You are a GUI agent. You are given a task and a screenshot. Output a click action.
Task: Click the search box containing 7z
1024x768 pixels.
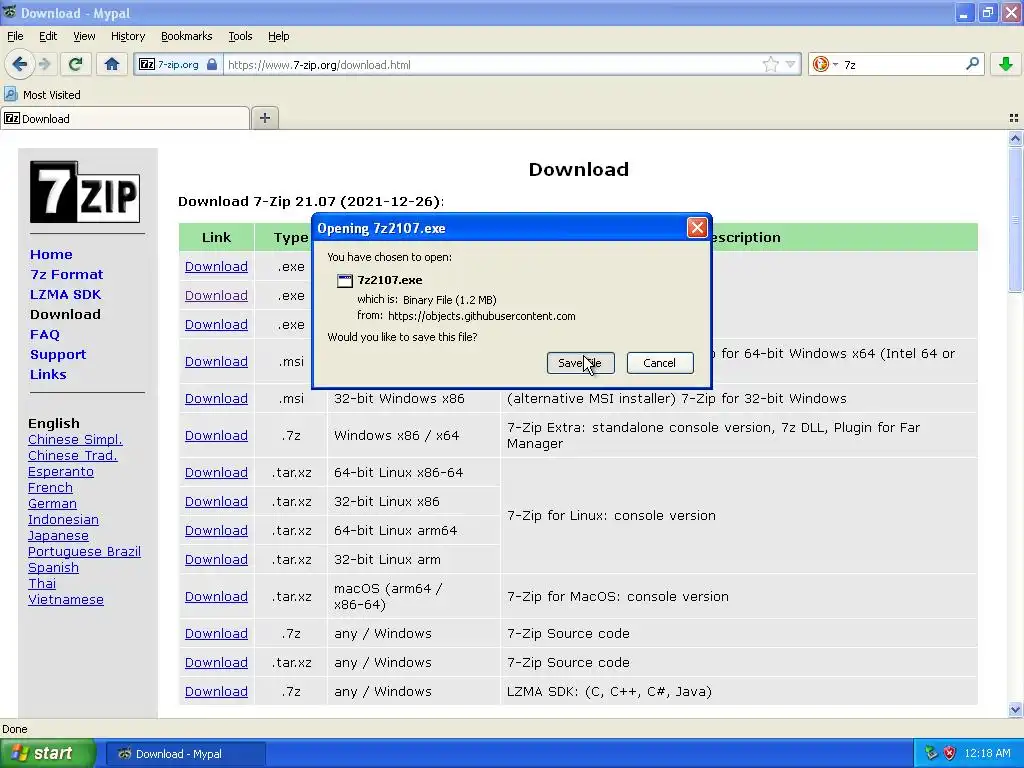[901, 65]
